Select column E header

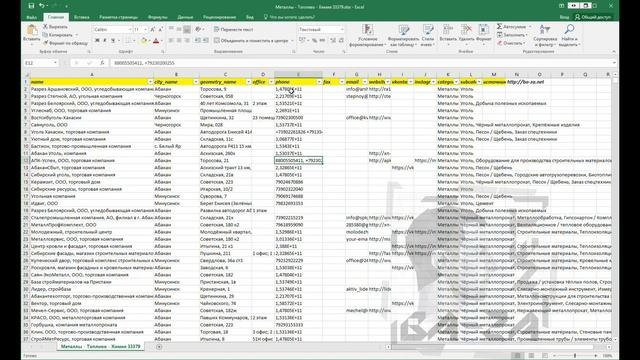tap(298, 74)
